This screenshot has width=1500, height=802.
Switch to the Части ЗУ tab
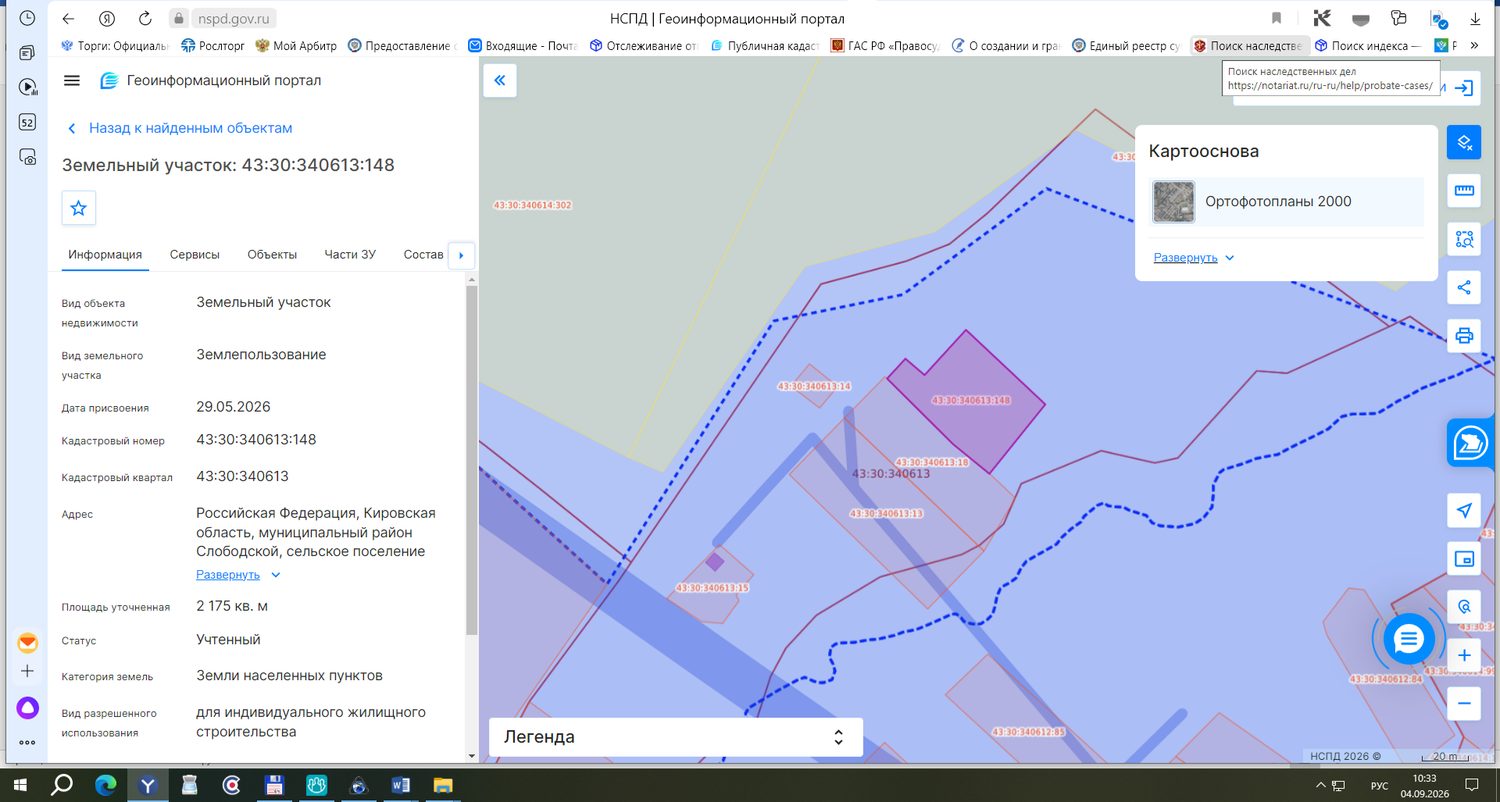pyautogui.click(x=350, y=255)
